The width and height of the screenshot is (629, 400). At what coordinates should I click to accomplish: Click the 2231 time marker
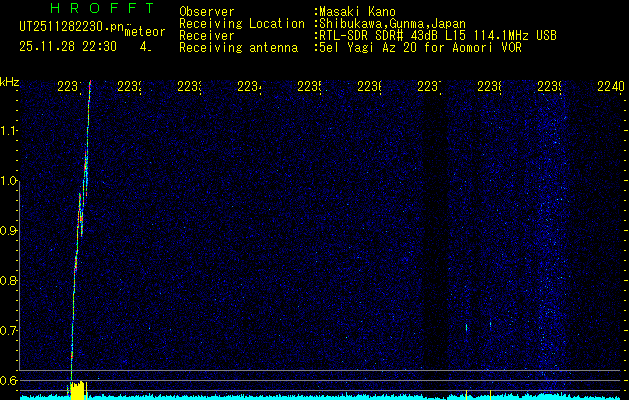[x=70, y=86]
